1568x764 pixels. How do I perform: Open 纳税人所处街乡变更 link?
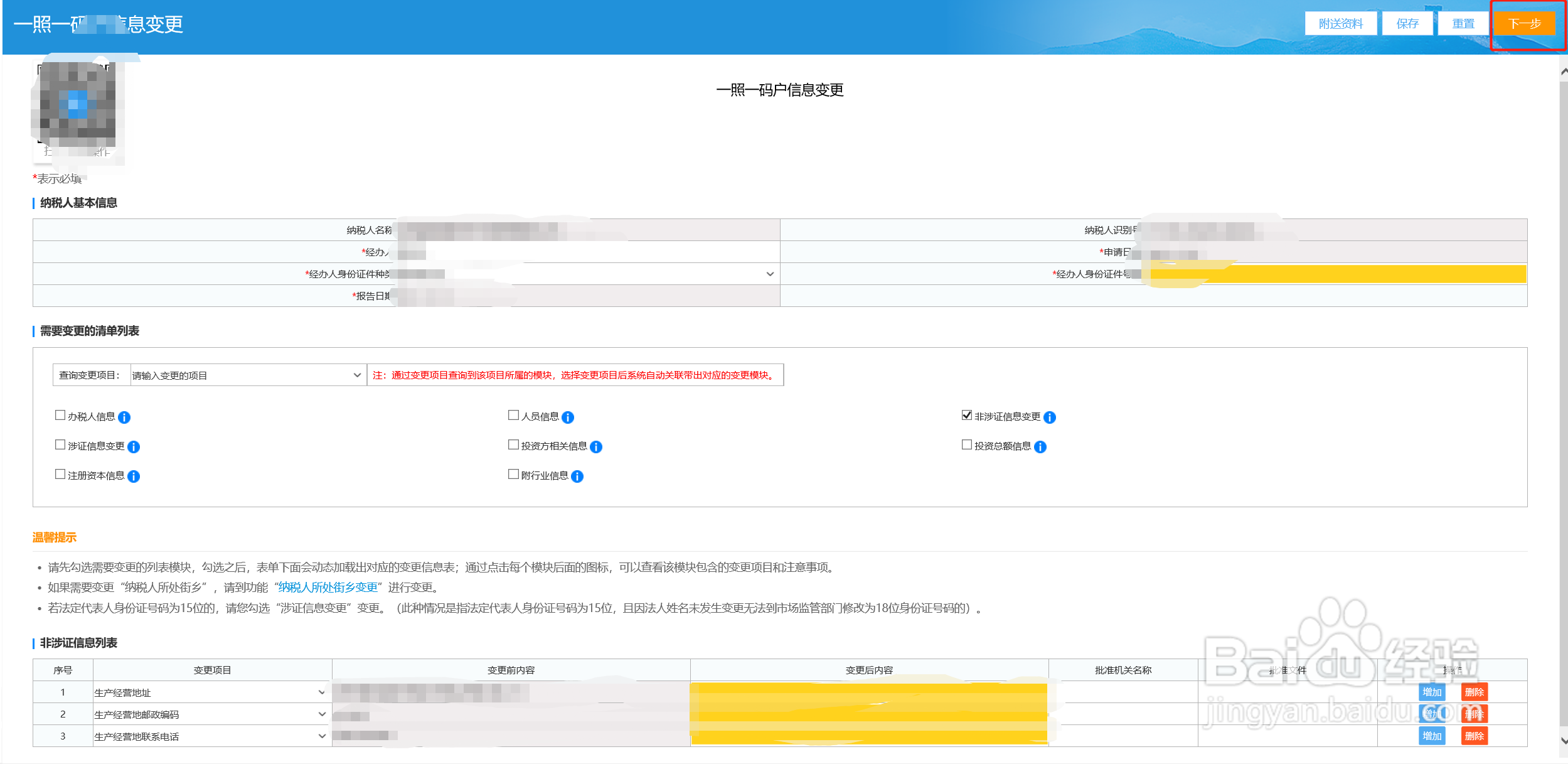[328, 588]
